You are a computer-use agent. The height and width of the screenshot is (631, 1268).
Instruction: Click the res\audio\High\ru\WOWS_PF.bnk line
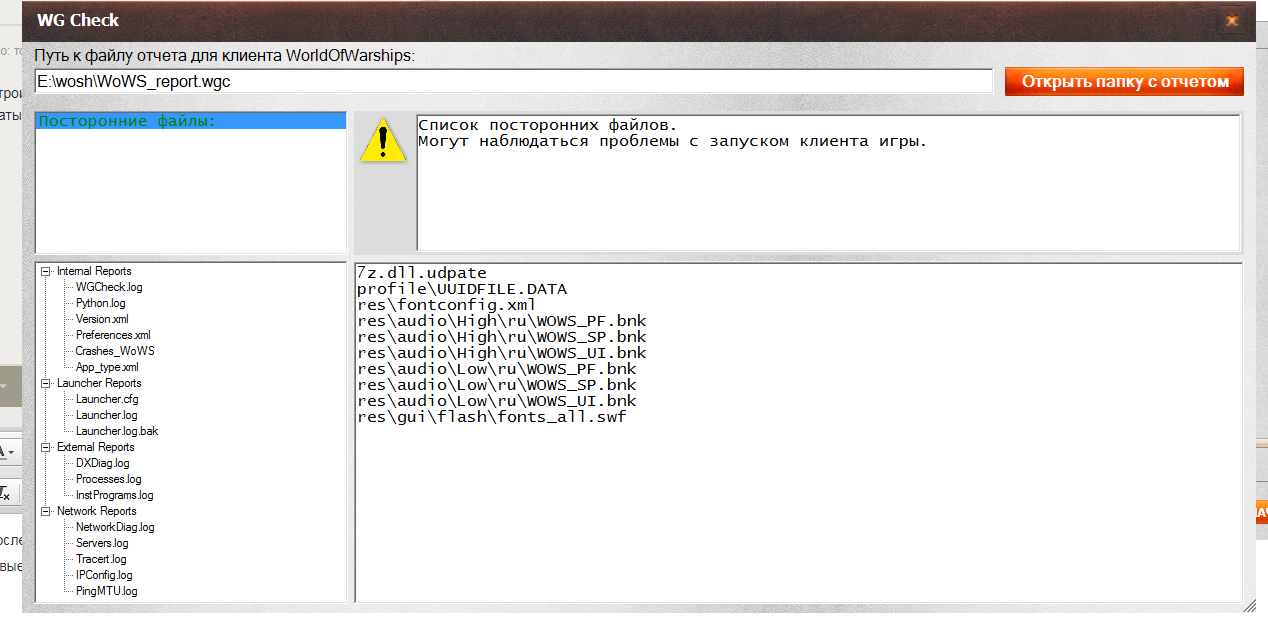pyautogui.click(x=502, y=321)
